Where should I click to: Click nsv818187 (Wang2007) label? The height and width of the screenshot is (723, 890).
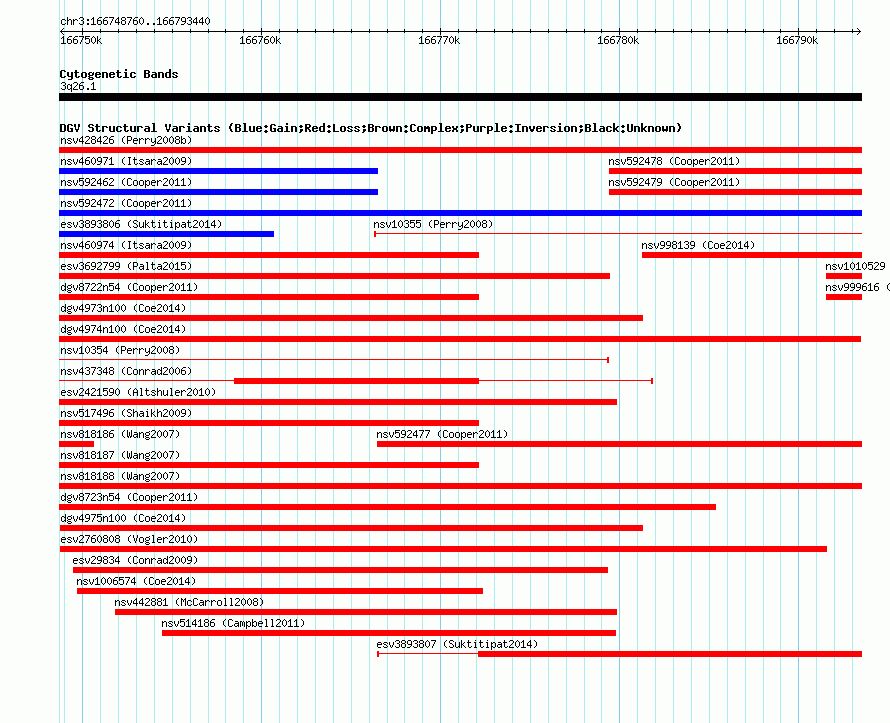120,455
